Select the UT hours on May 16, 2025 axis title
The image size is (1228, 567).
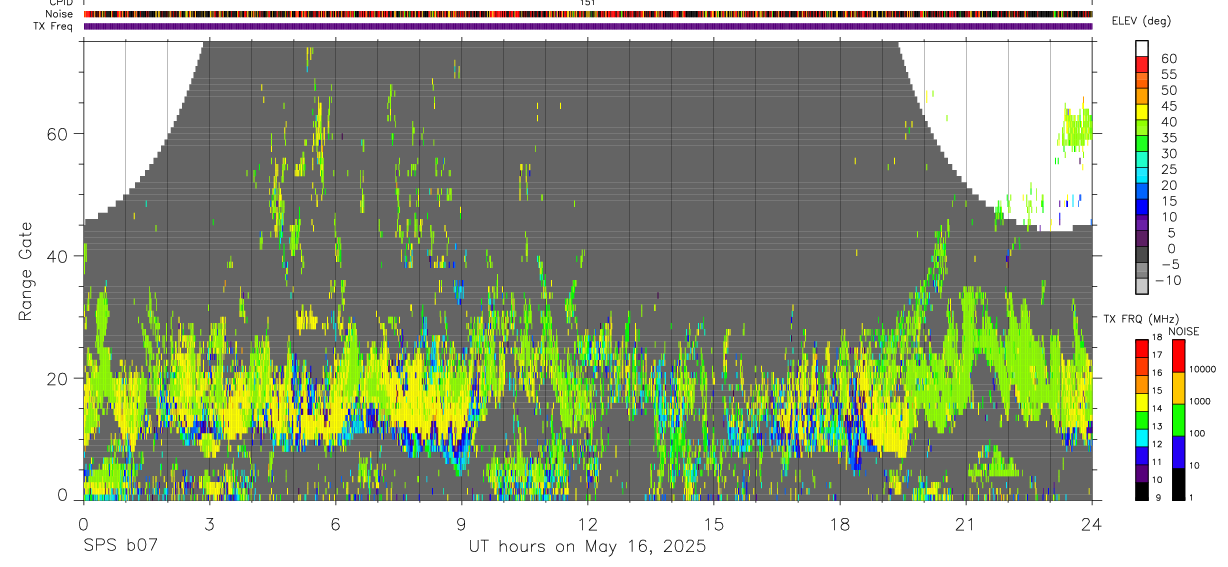click(x=588, y=547)
